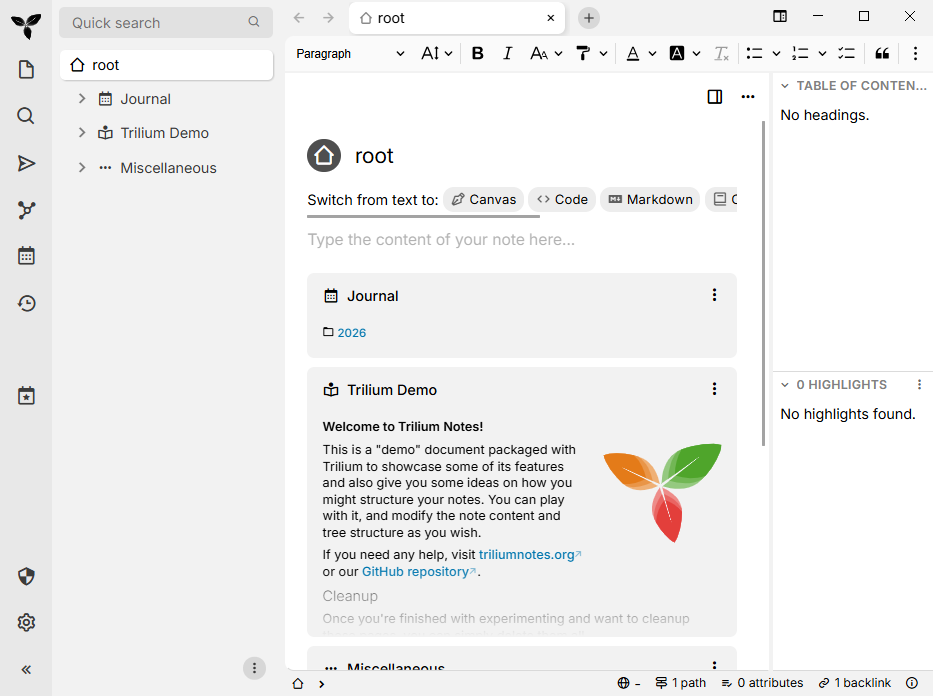Viewport: 933px width, 696px height.
Task: Open format painter dropdown arrow
Action: pyautogui.click(x=603, y=54)
